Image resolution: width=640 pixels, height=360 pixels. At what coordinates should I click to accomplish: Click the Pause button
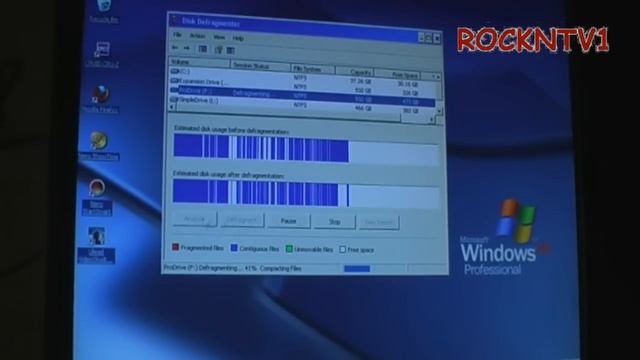pyautogui.click(x=289, y=221)
